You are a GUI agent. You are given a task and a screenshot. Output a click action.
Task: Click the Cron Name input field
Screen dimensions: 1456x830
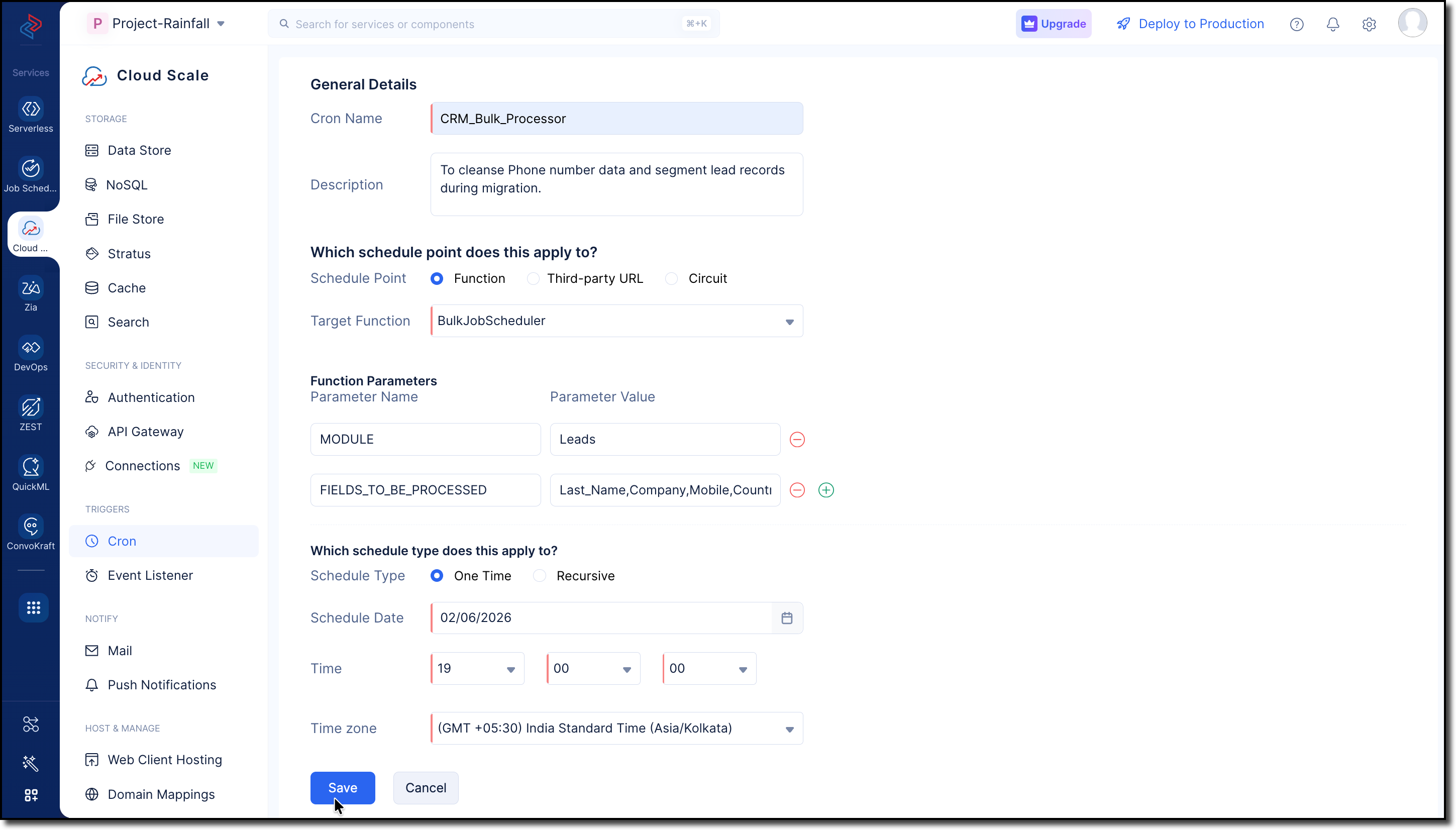pos(616,119)
